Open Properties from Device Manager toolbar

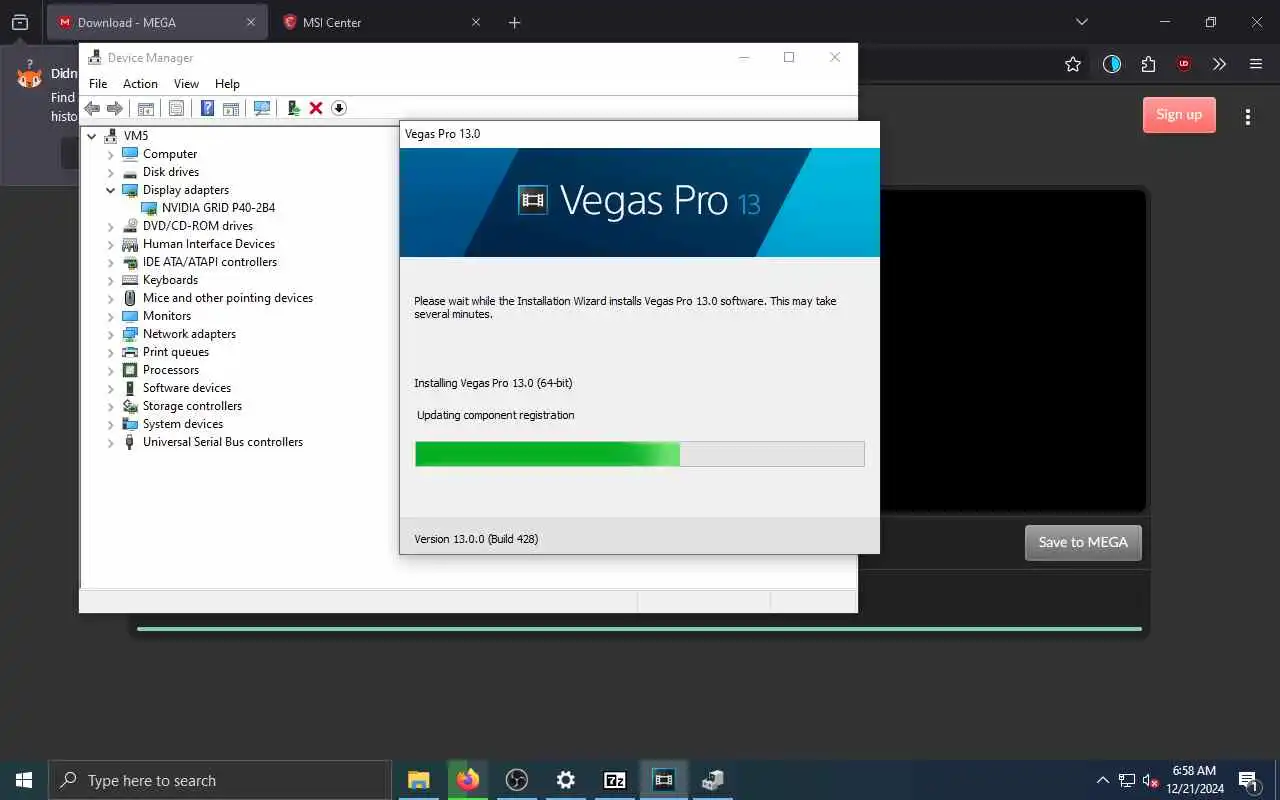point(176,108)
